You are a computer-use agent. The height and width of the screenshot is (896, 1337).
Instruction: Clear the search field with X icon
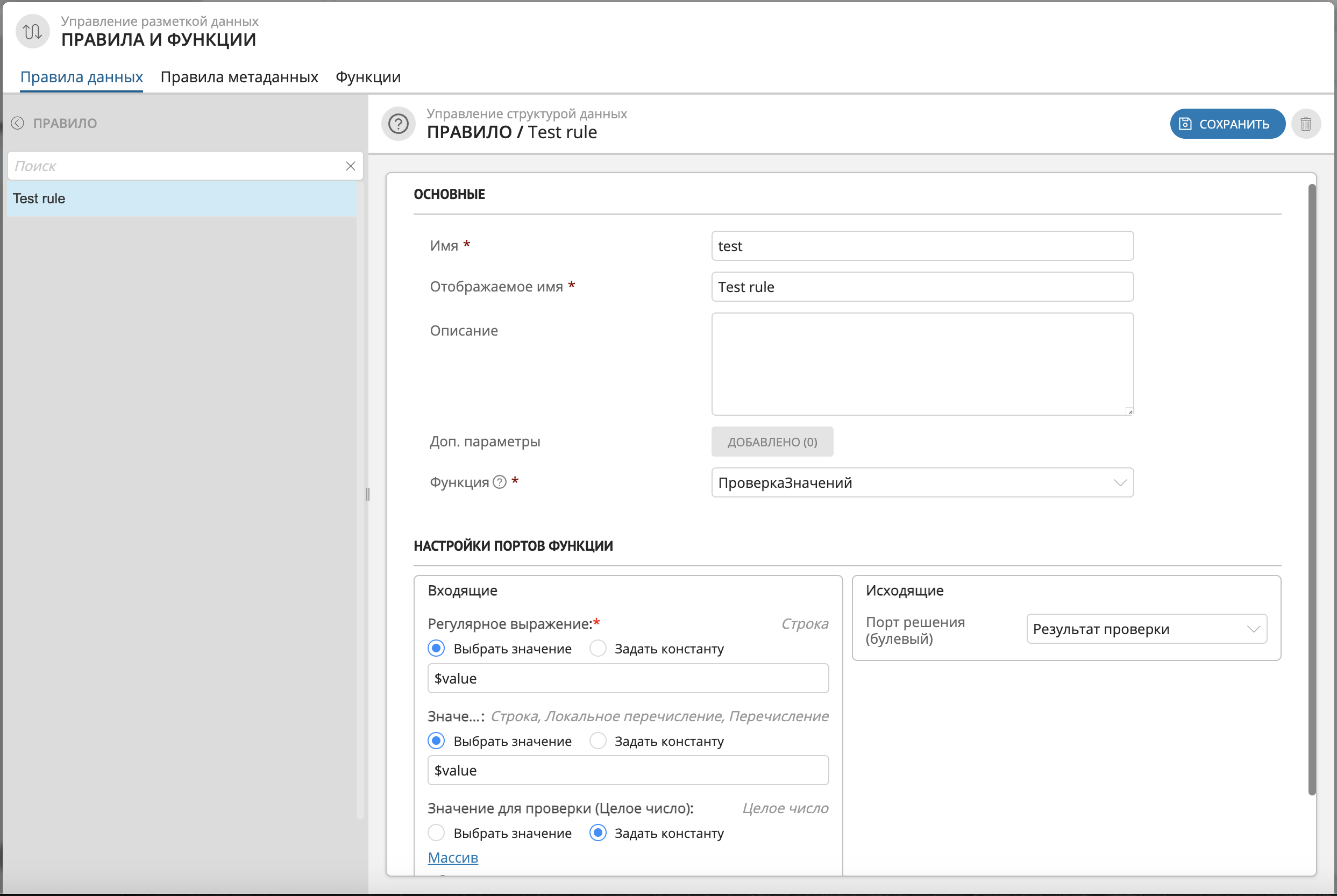tap(350, 166)
